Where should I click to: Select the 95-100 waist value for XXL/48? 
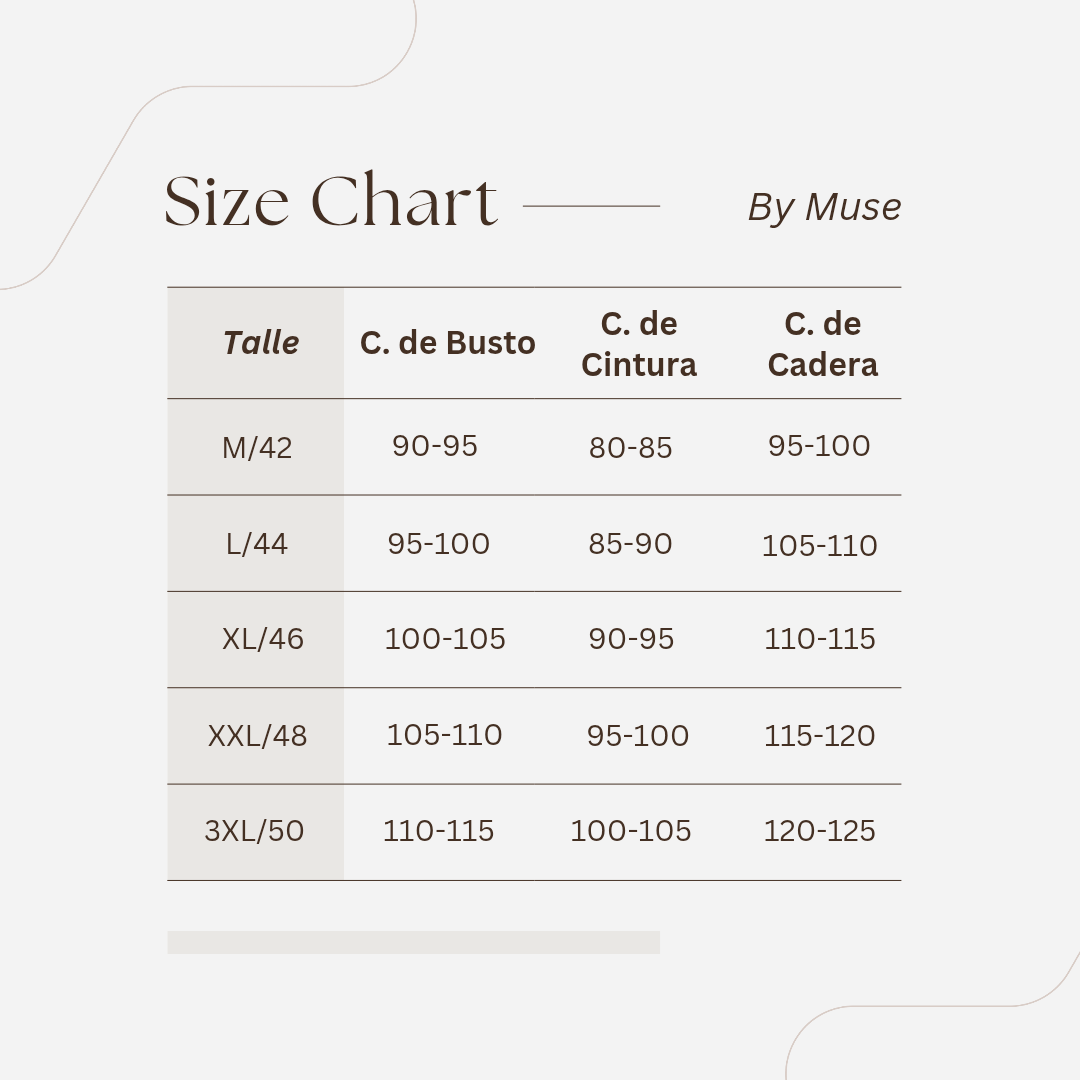(x=638, y=736)
